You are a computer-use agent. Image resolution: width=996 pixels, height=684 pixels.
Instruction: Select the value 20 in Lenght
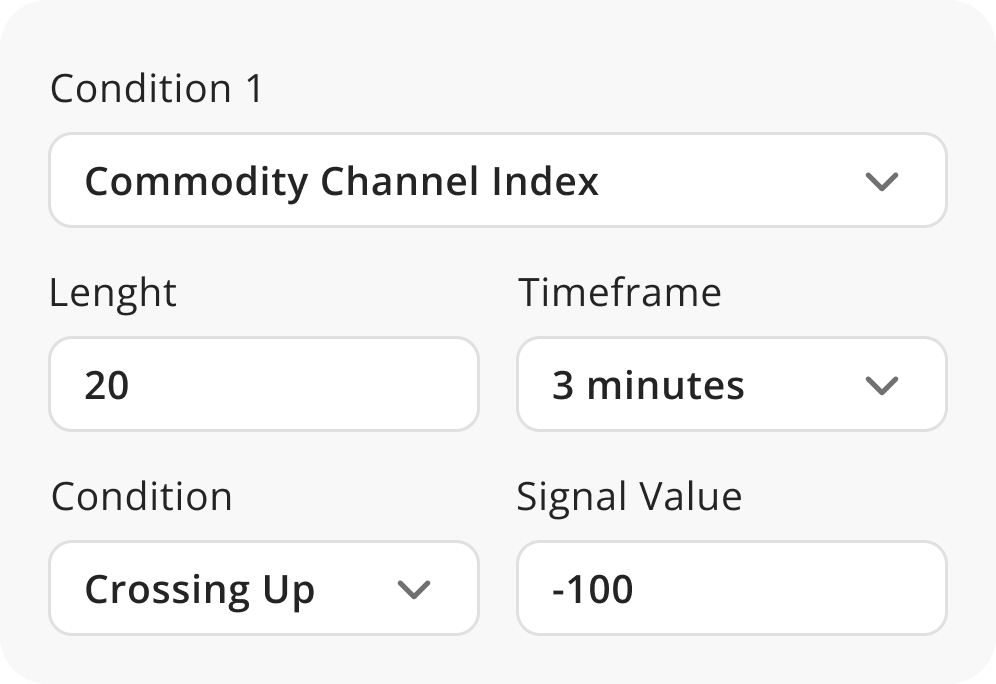point(110,385)
